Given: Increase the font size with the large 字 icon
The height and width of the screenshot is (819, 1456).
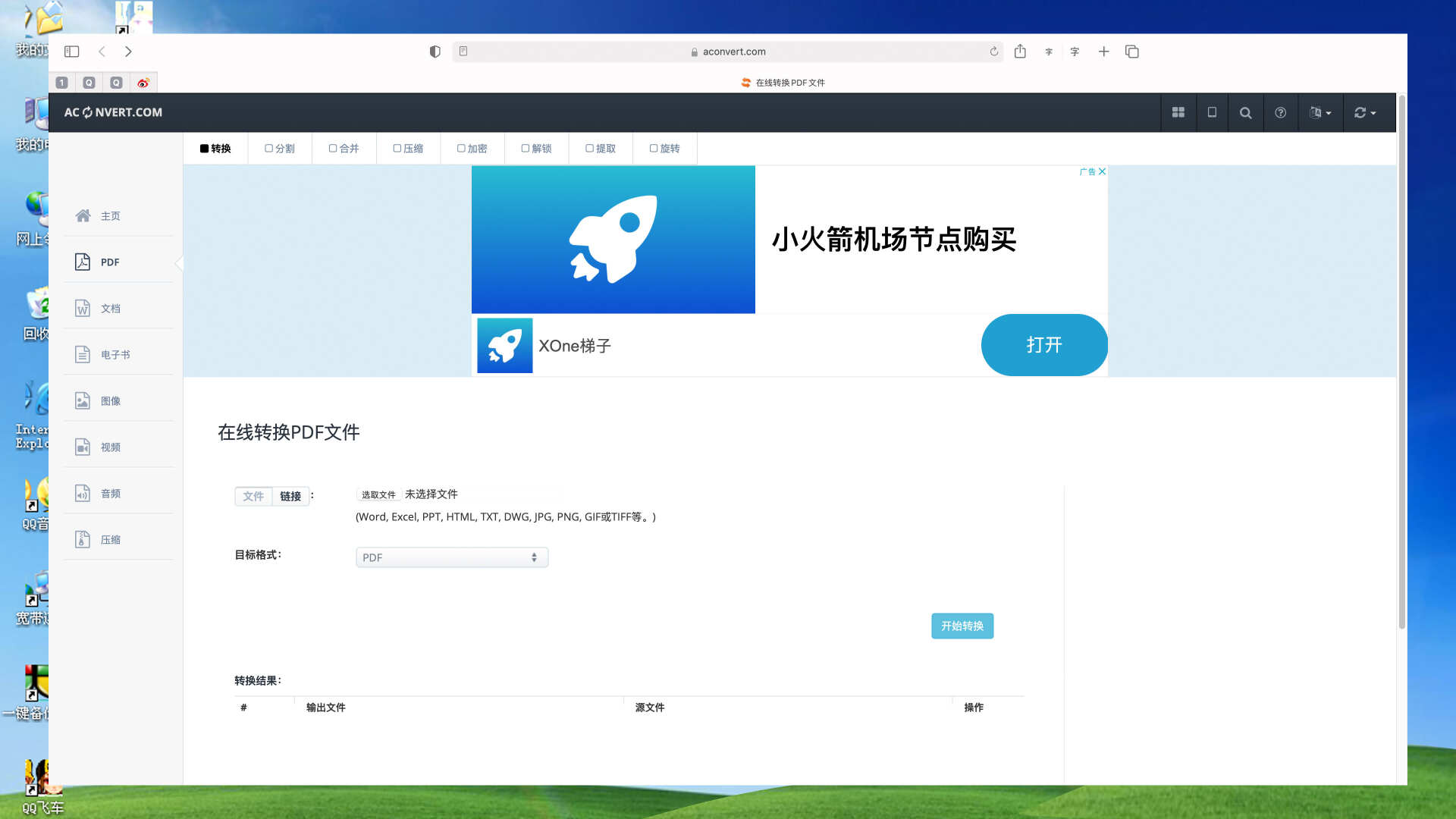Looking at the screenshot, I should [1075, 52].
